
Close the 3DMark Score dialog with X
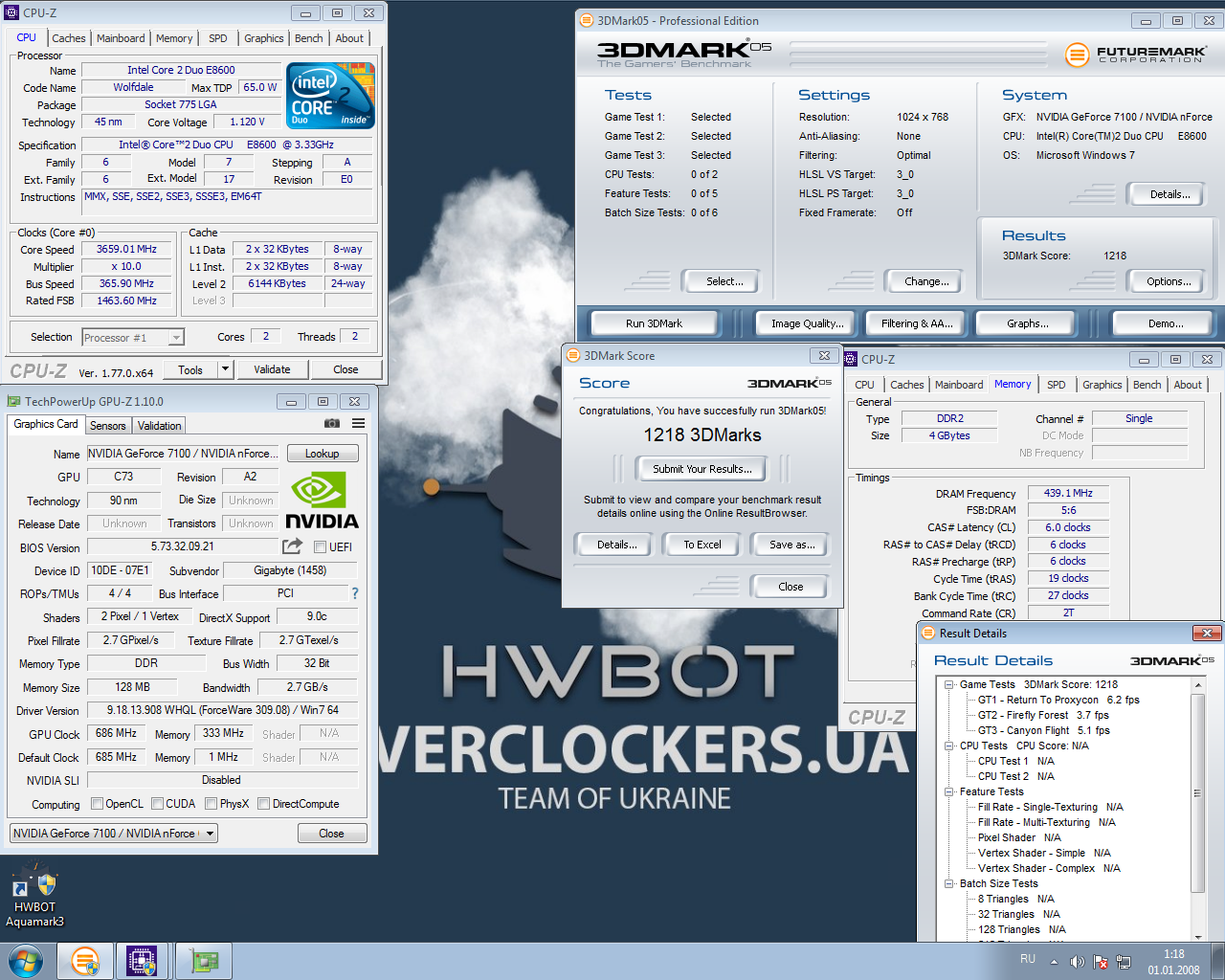pyautogui.click(x=824, y=355)
